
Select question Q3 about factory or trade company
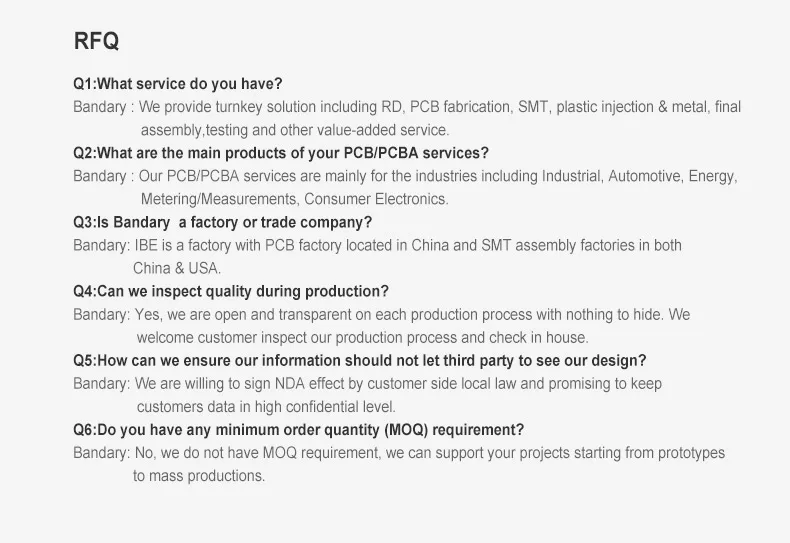(222, 222)
